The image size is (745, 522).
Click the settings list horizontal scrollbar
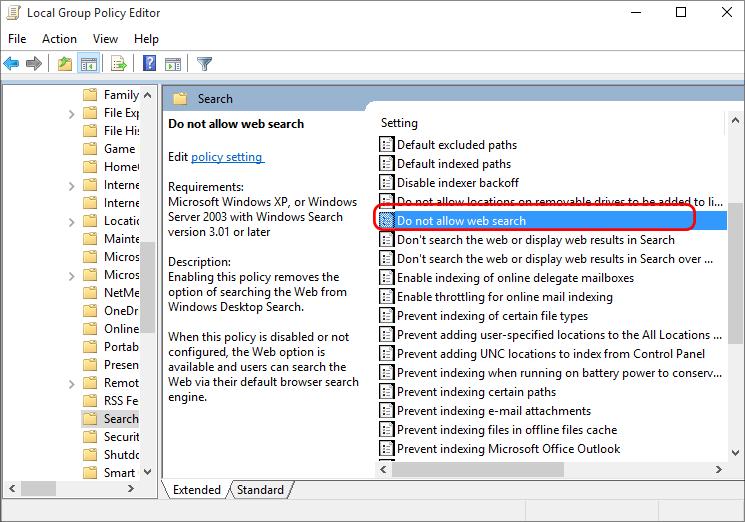(470, 469)
